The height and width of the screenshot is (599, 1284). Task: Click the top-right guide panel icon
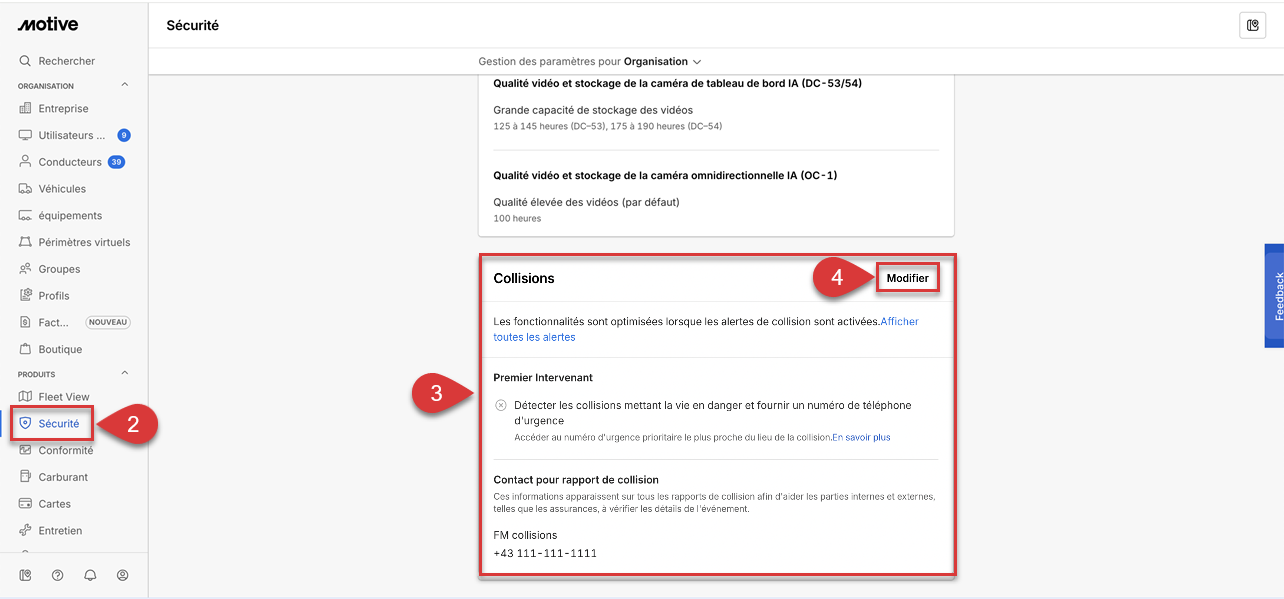coord(1252,26)
